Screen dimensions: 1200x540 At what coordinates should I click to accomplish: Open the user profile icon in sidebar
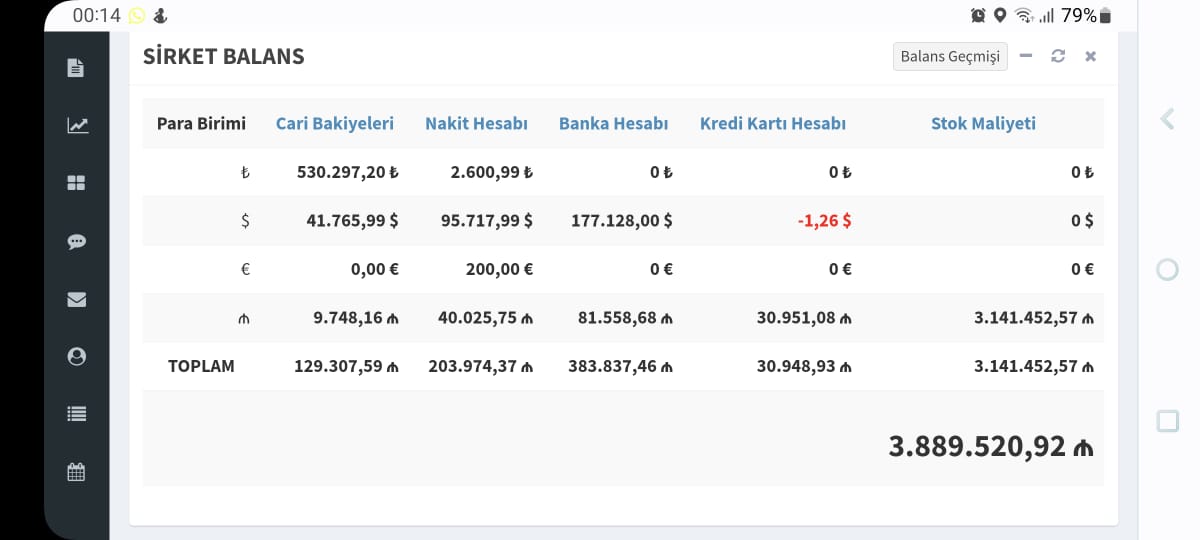(x=76, y=356)
